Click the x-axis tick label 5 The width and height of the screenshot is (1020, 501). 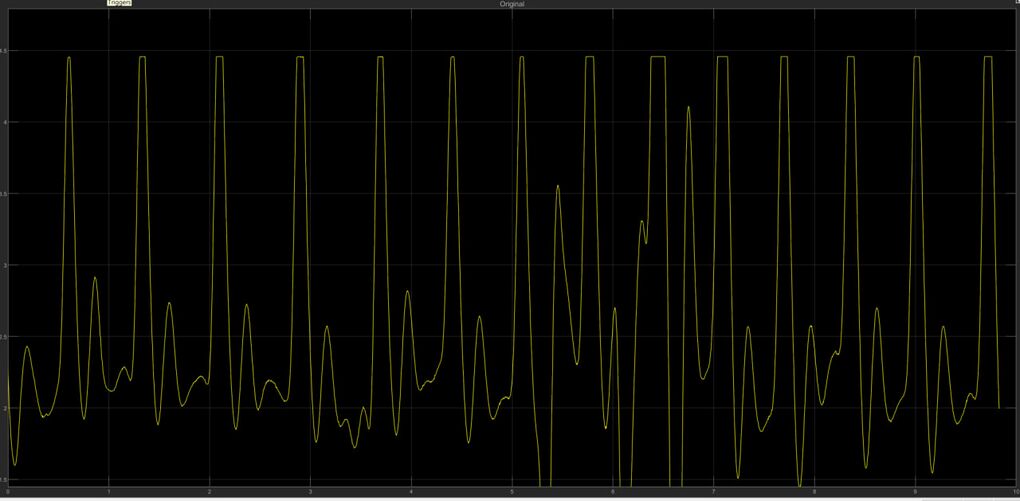click(x=512, y=492)
